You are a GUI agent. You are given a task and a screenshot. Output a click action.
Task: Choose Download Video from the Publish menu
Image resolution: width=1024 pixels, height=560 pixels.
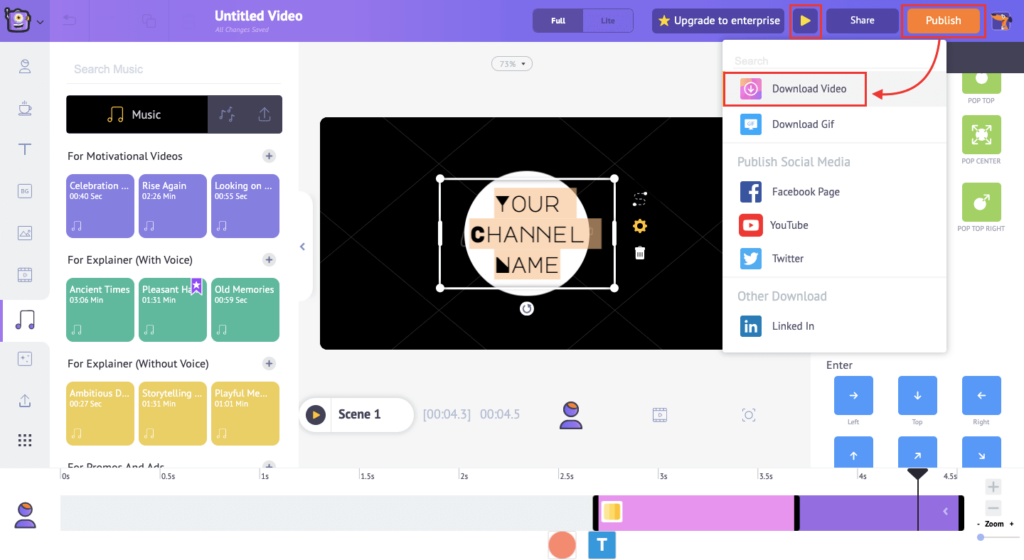(795, 89)
